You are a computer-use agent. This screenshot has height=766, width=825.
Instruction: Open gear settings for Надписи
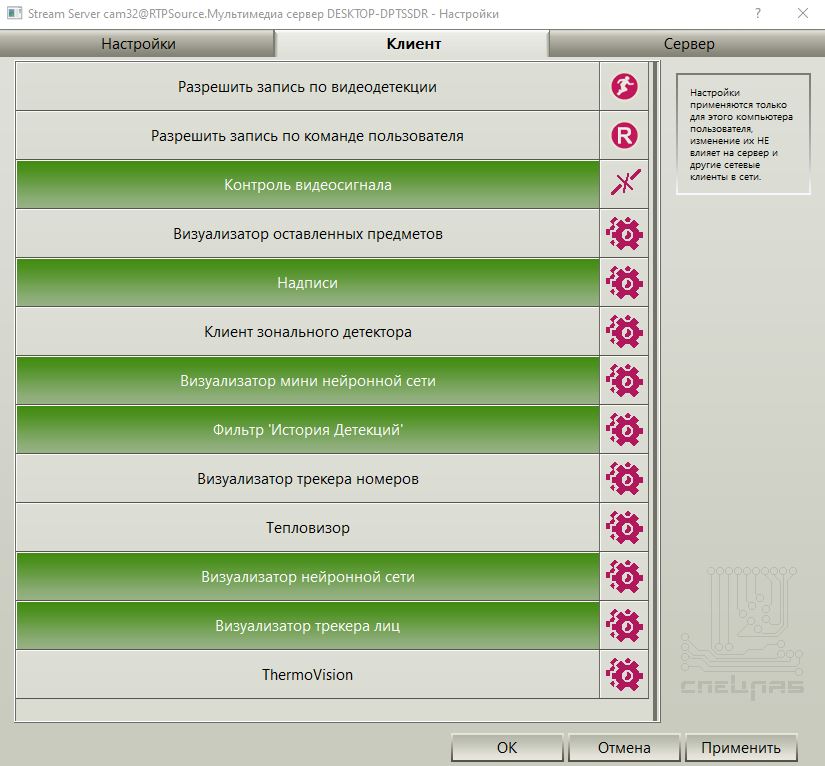point(624,283)
